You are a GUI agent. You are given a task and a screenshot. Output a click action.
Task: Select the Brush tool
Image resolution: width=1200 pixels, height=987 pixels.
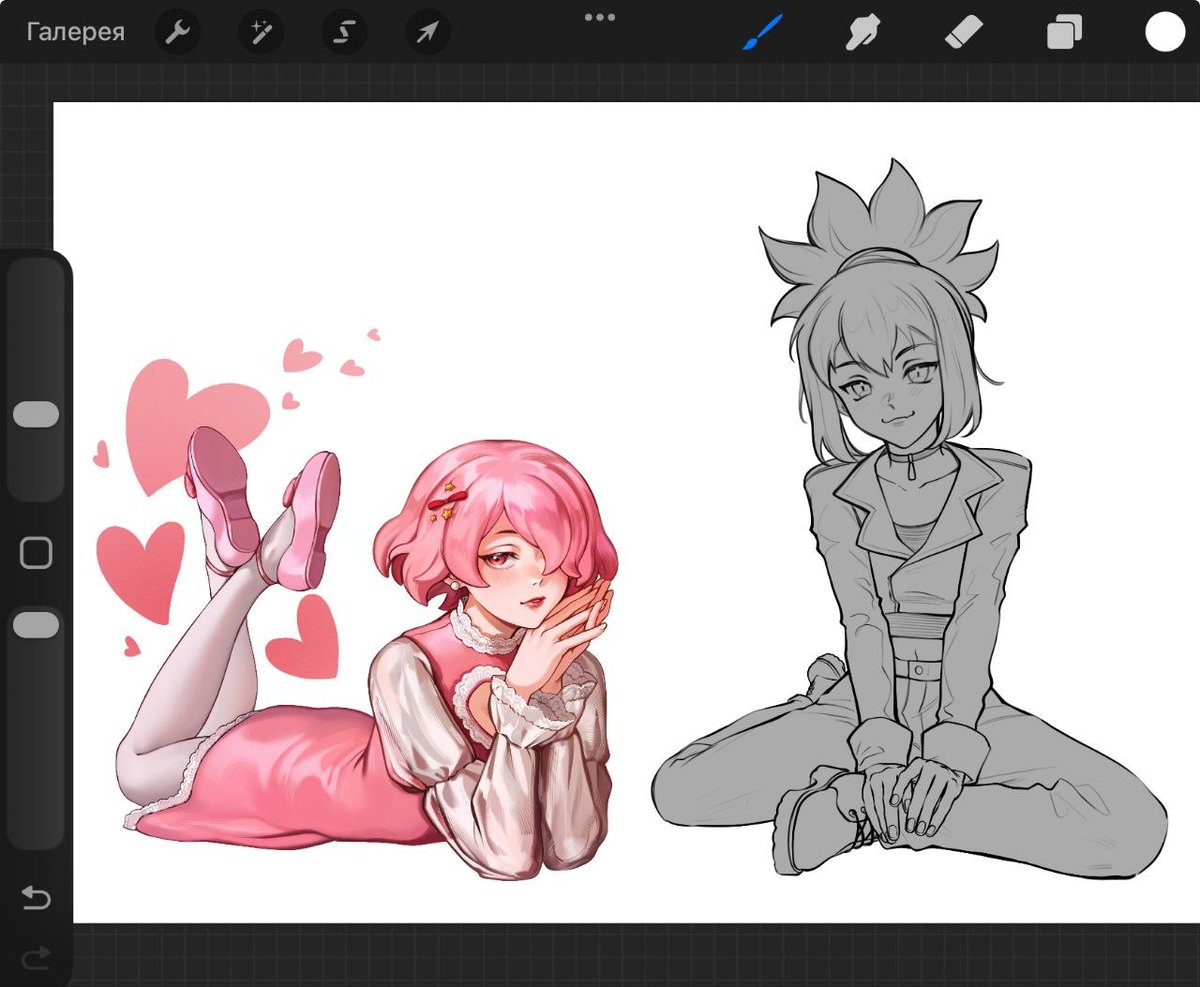pos(763,33)
